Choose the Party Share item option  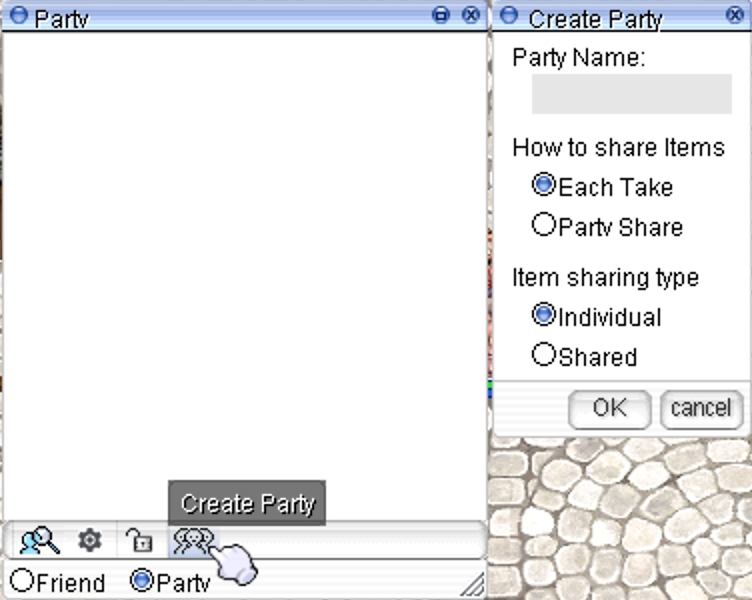(544, 225)
